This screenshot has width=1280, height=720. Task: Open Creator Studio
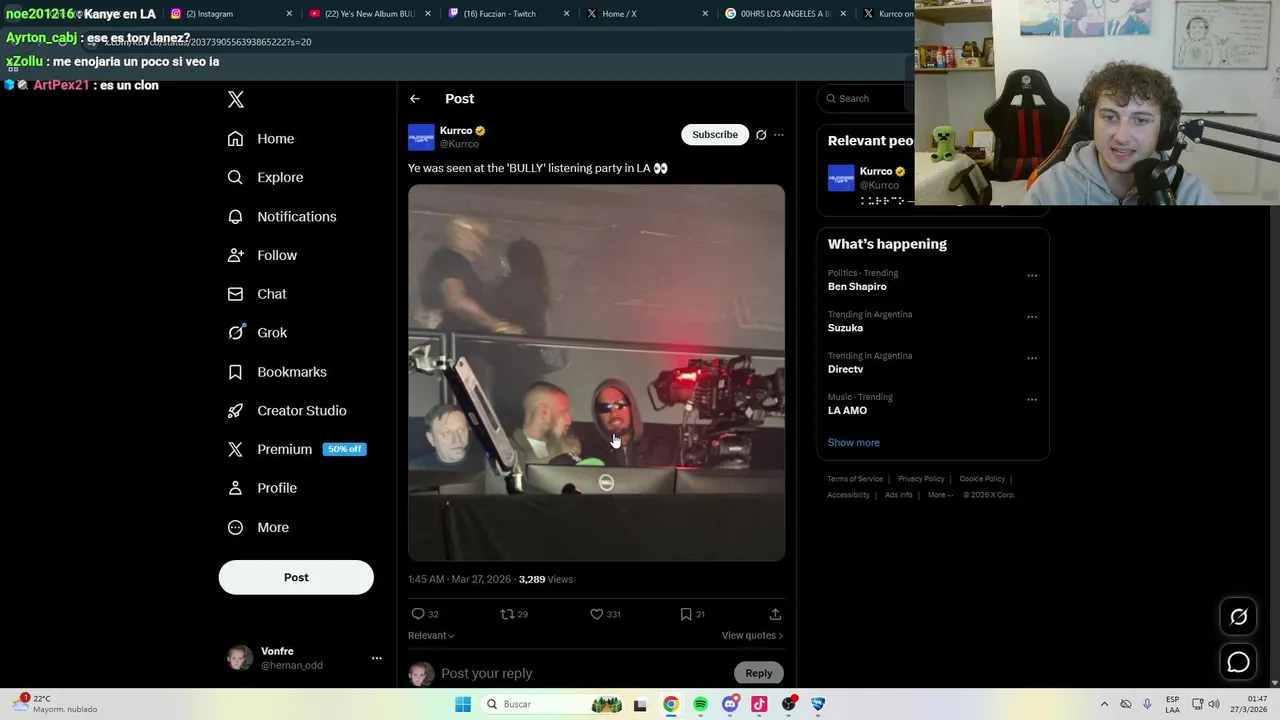[287, 411]
